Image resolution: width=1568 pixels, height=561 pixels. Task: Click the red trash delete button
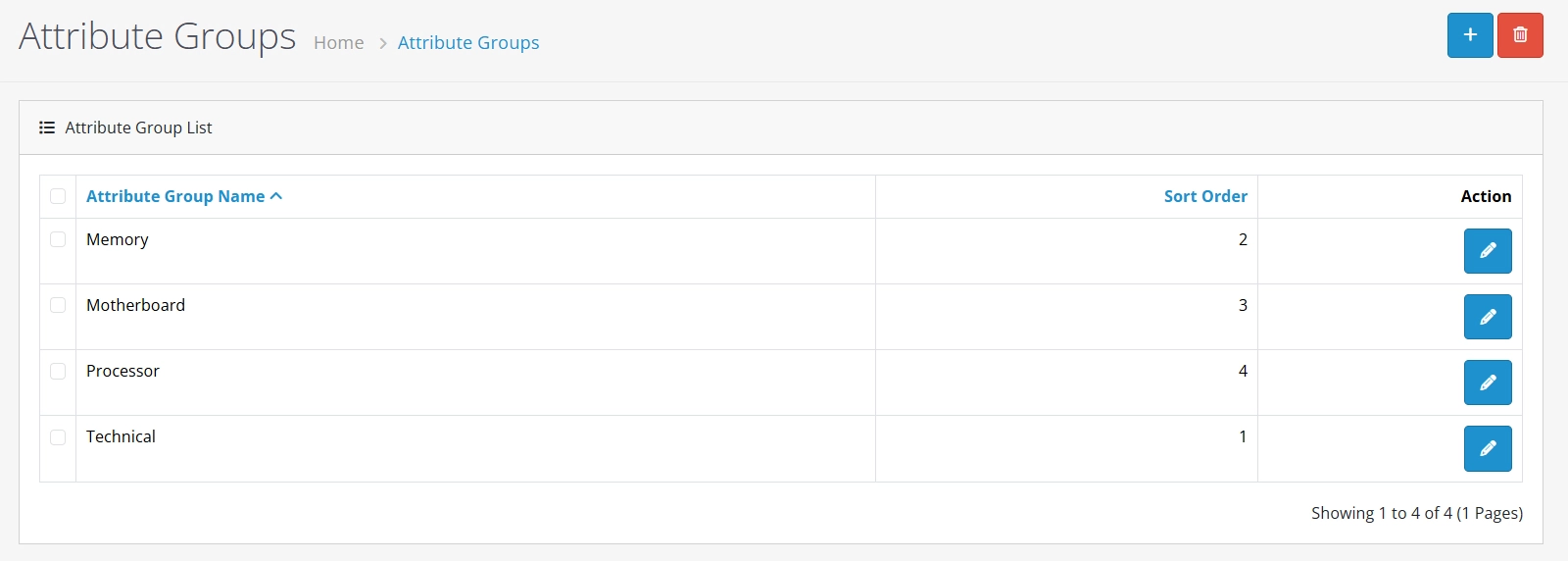click(x=1520, y=35)
